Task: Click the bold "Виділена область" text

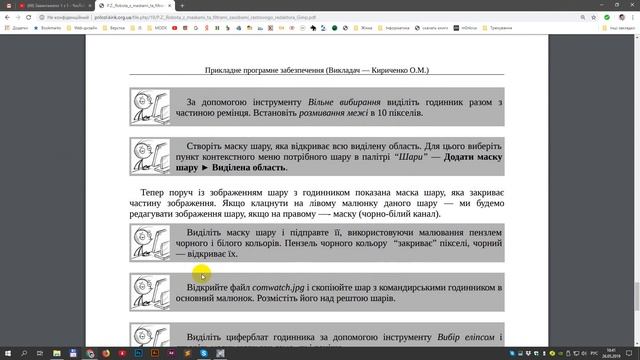Action: pos(249,168)
